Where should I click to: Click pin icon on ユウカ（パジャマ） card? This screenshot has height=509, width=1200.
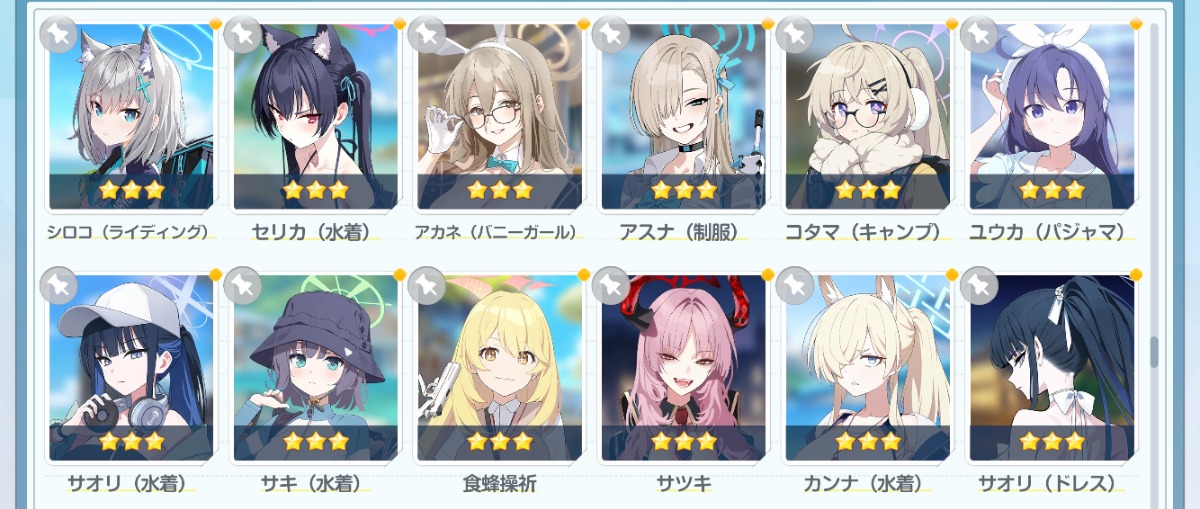pos(979,34)
